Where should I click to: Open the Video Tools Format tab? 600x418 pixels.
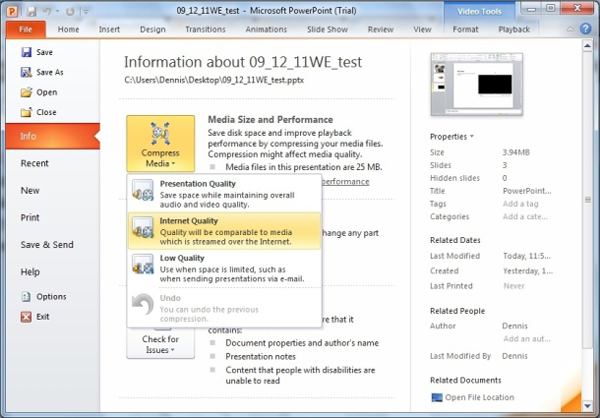[465, 29]
